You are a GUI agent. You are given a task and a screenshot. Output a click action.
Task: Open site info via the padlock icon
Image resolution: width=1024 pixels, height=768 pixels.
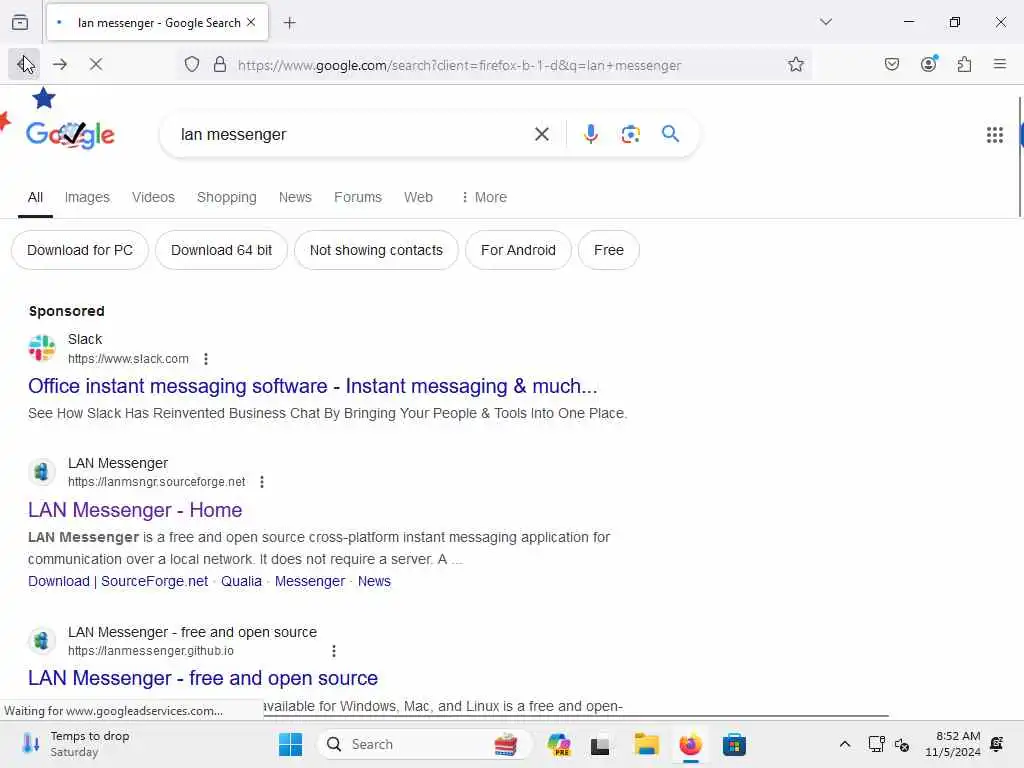220,64
